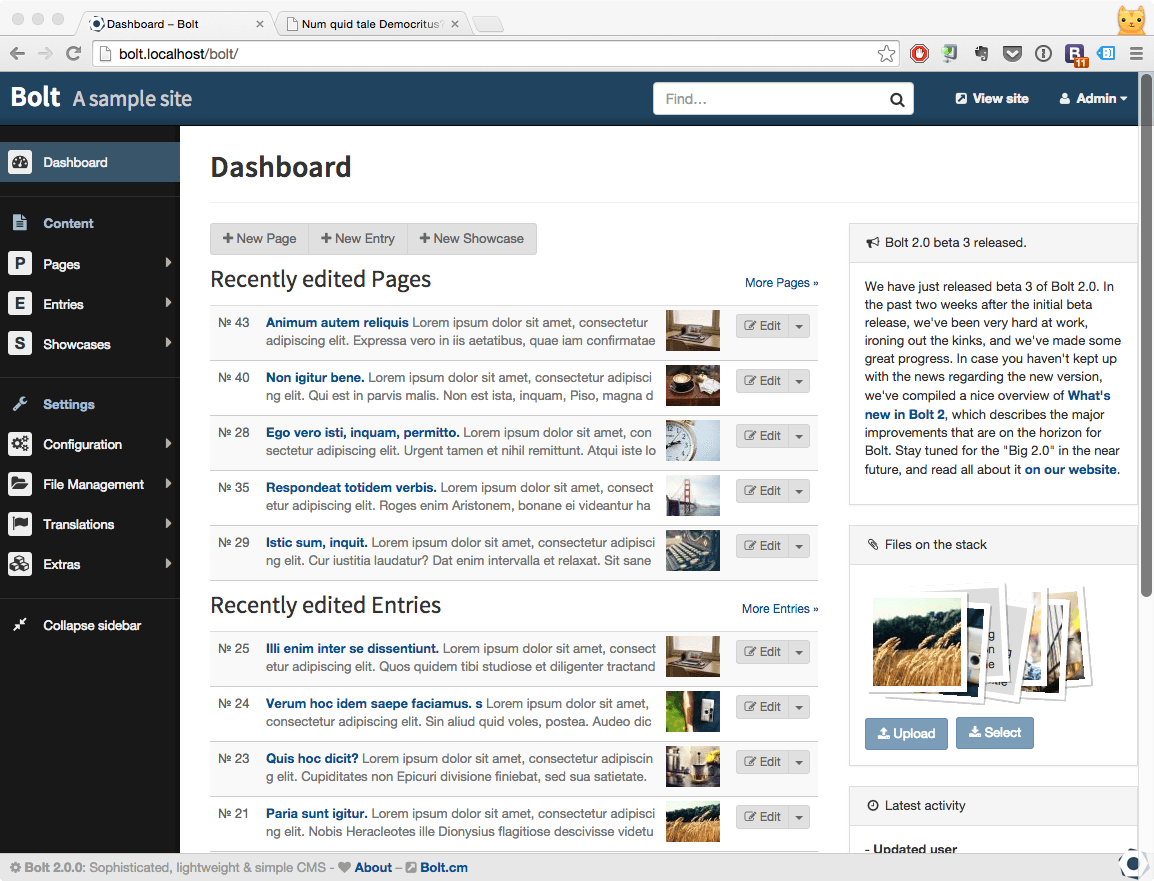This screenshot has height=881, width=1154.
Task: Click the Upload button
Action: (x=906, y=733)
